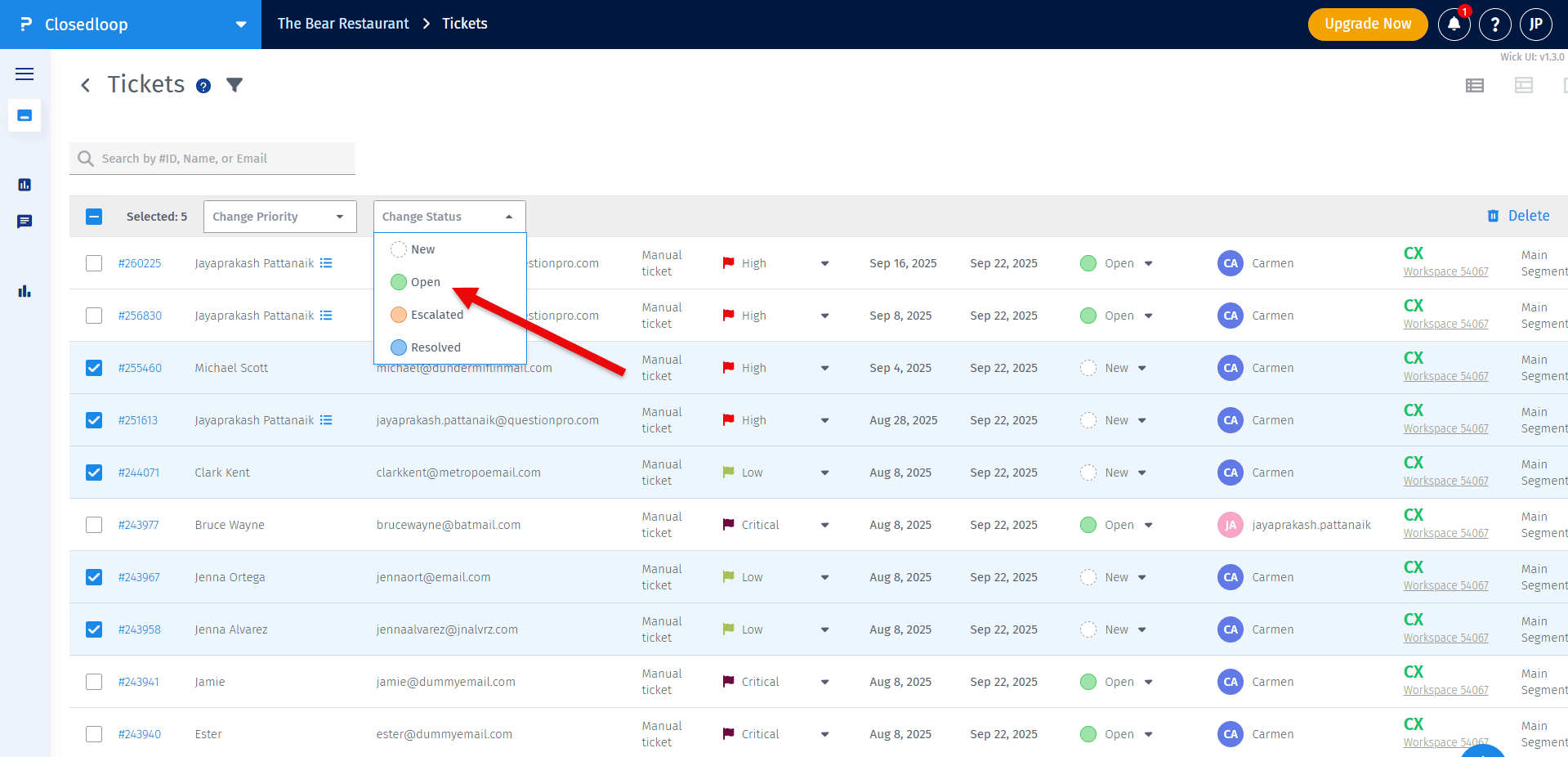Open priority dropdown for Bruce Wayne ticket
1568x757 pixels.
tap(824, 525)
